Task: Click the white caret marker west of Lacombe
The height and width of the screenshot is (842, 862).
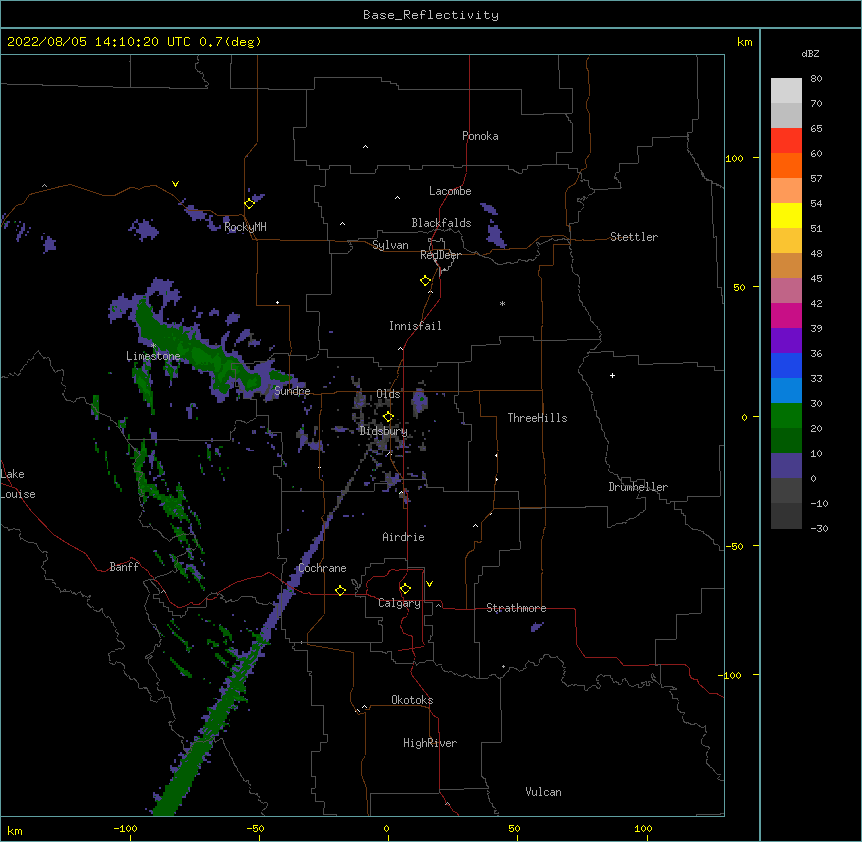Action: click(x=397, y=197)
